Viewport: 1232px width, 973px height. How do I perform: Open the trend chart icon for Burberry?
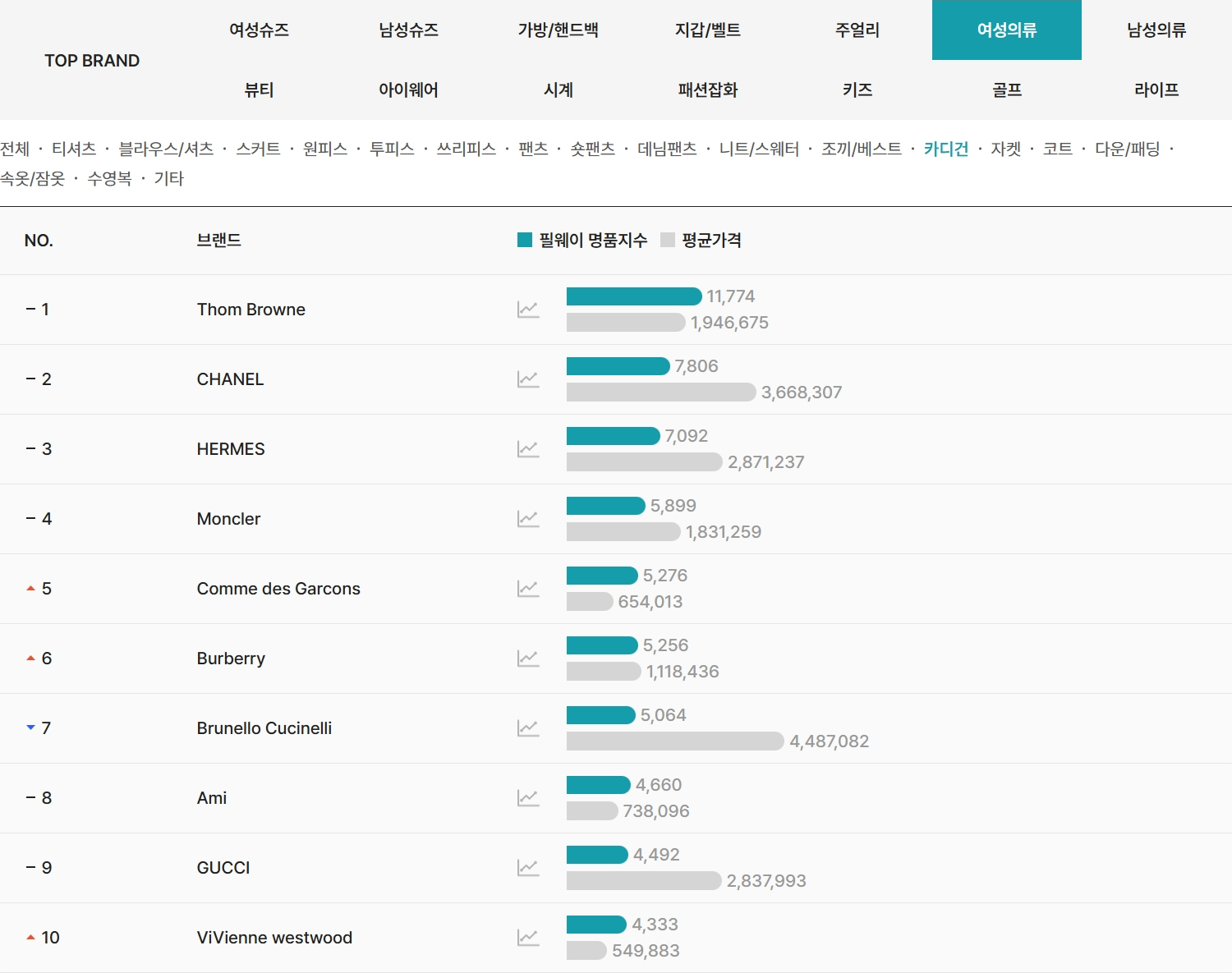coord(528,659)
